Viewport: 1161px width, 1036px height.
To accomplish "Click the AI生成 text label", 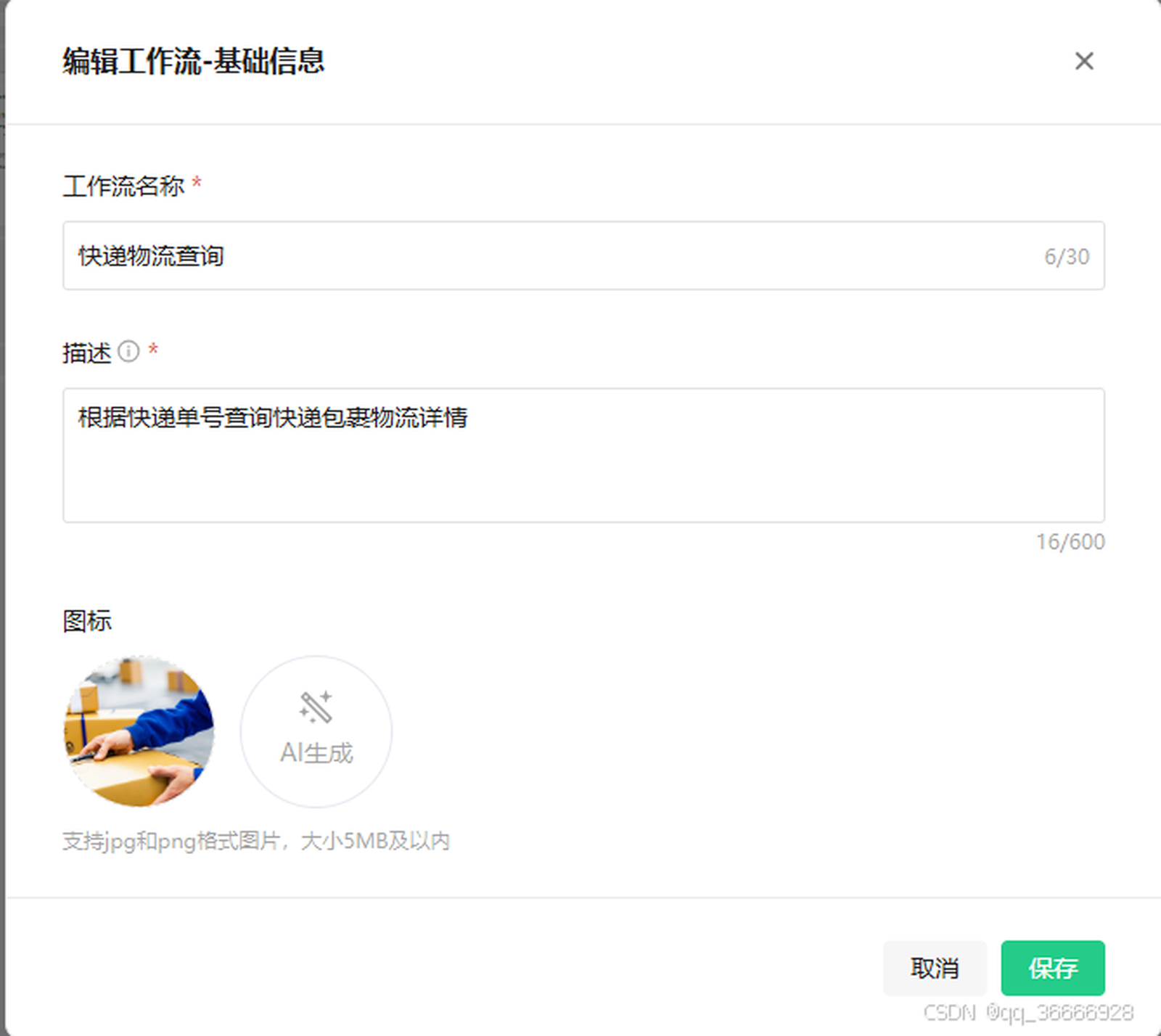I will [x=316, y=753].
